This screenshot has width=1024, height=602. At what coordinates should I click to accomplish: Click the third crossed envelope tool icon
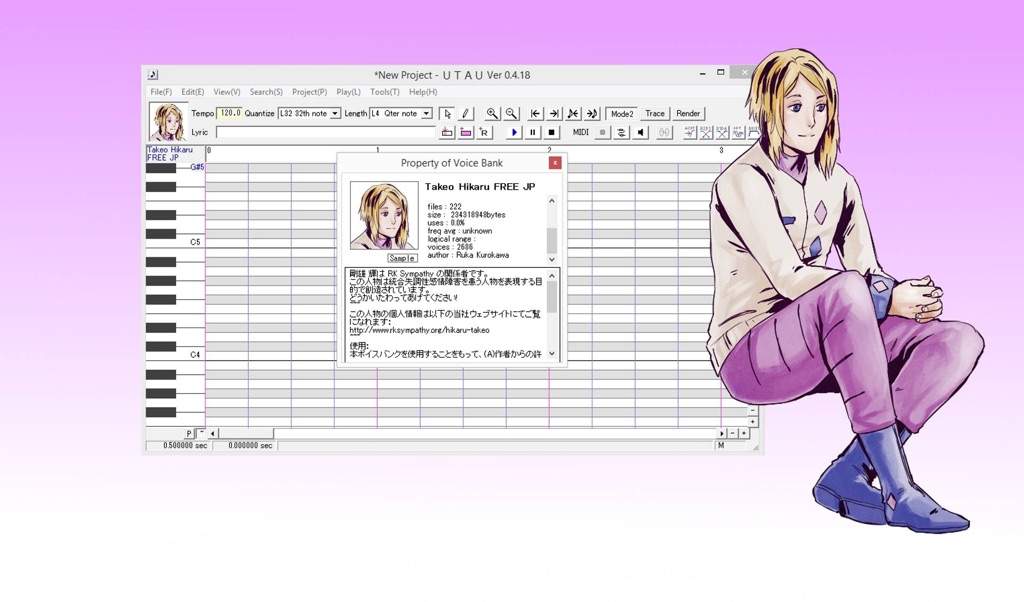point(722,133)
